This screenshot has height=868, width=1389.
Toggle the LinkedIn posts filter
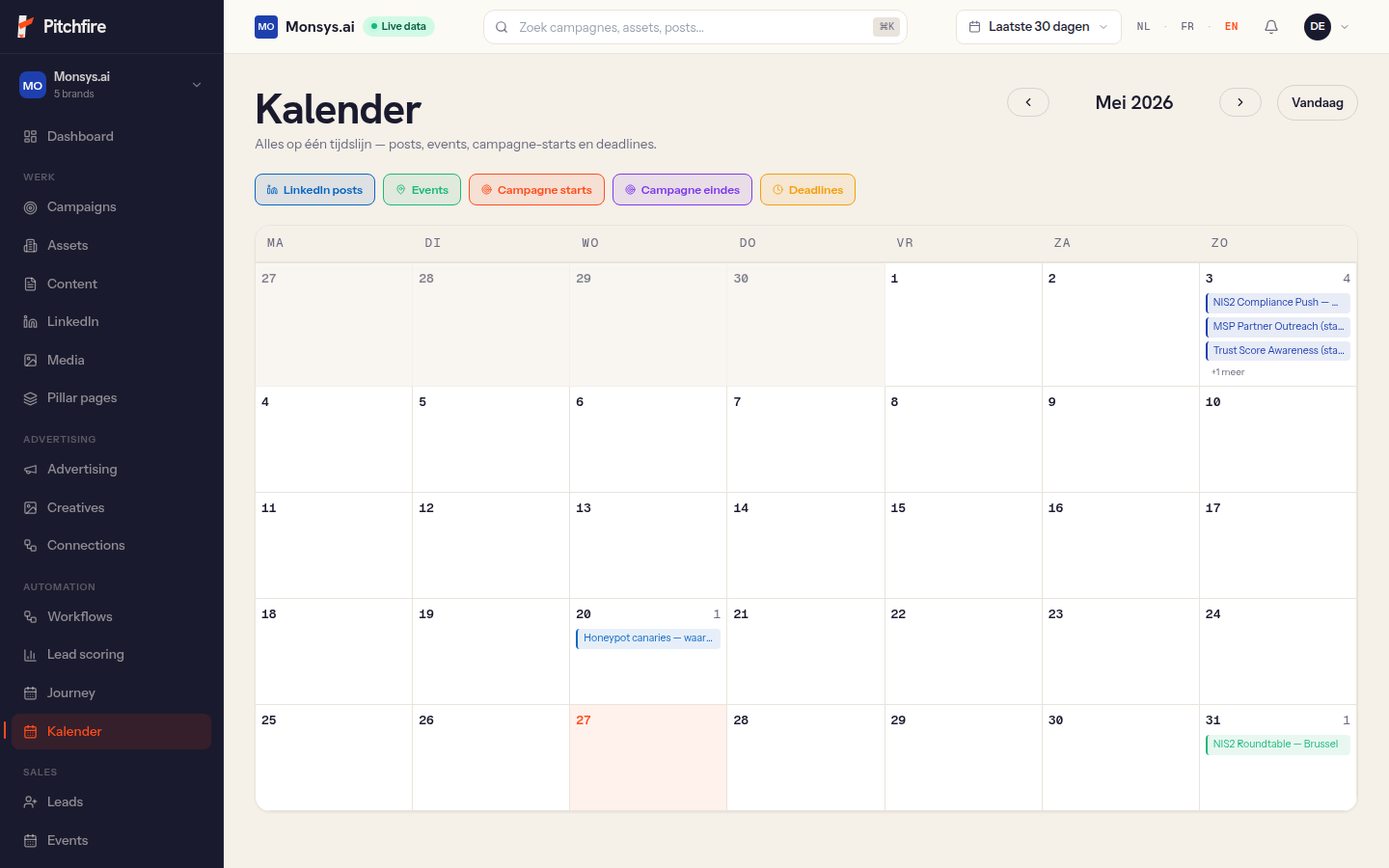[x=314, y=190]
